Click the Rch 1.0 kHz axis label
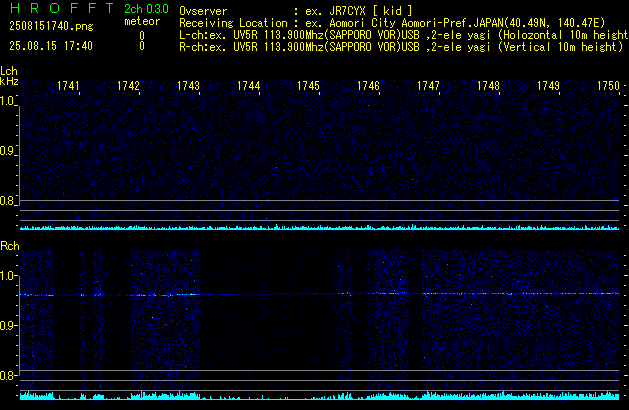 tap(7, 276)
